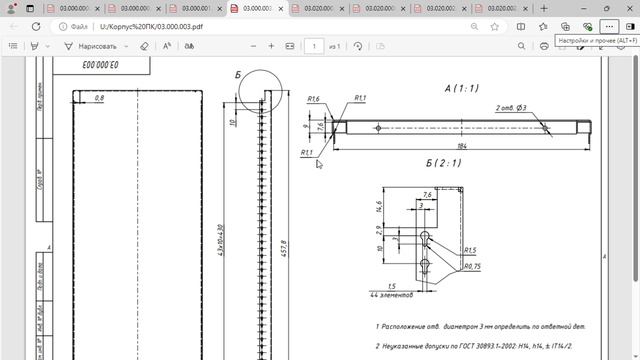This screenshot has height=360, width=640.
Task: Reload the PDF page
Action: coord(36,27)
